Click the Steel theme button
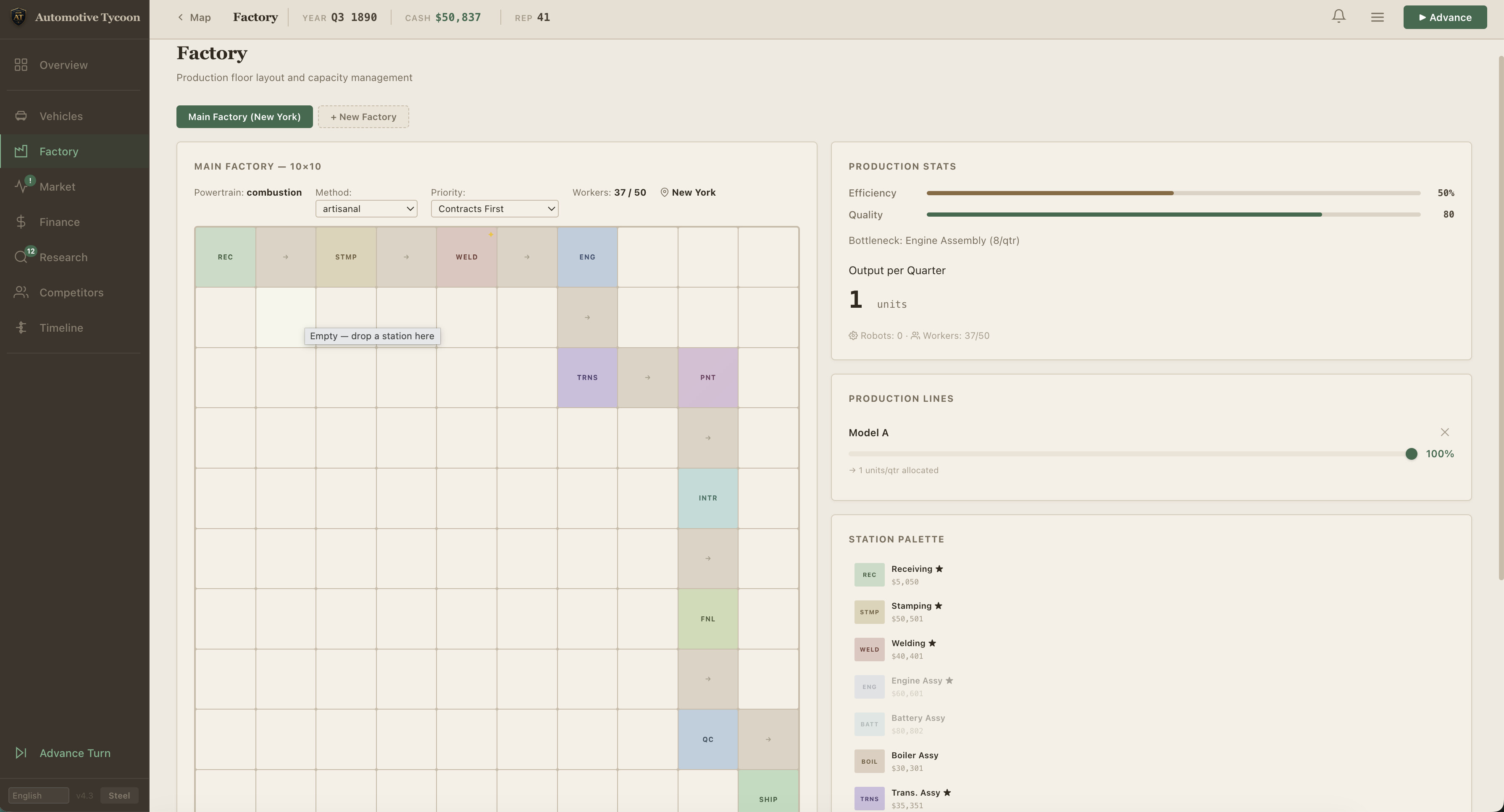This screenshot has width=1504, height=812. click(119, 796)
